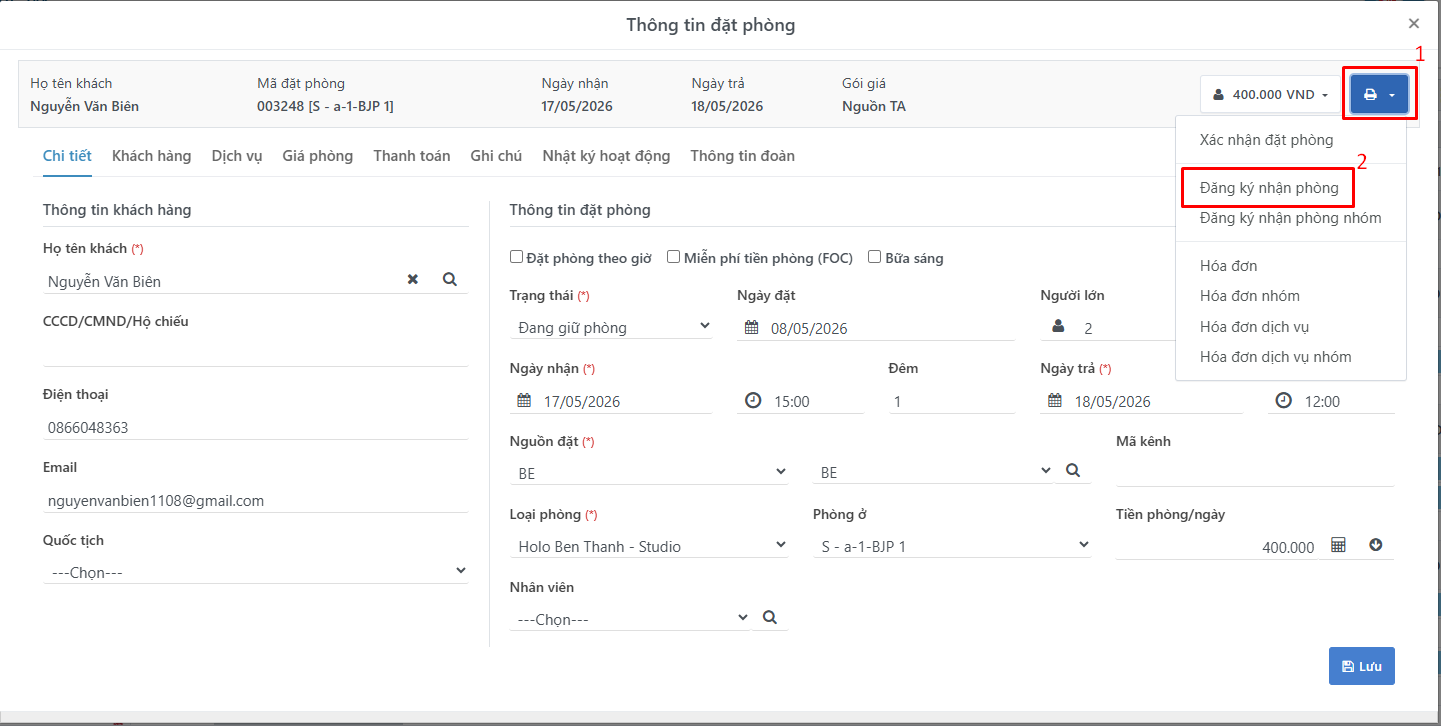
Task: Click the Email input field
Action: (255, 500)
